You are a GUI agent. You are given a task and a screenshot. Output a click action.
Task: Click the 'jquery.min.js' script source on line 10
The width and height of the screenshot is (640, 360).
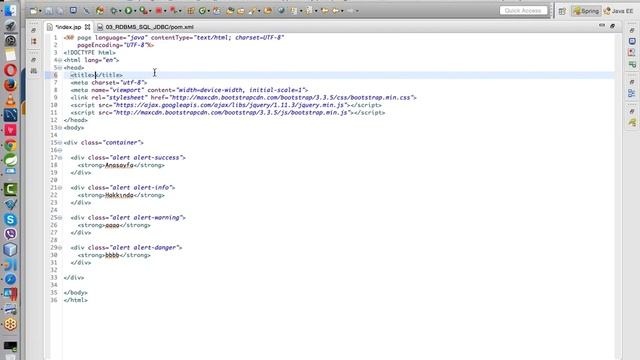click(x=323, y=105)
